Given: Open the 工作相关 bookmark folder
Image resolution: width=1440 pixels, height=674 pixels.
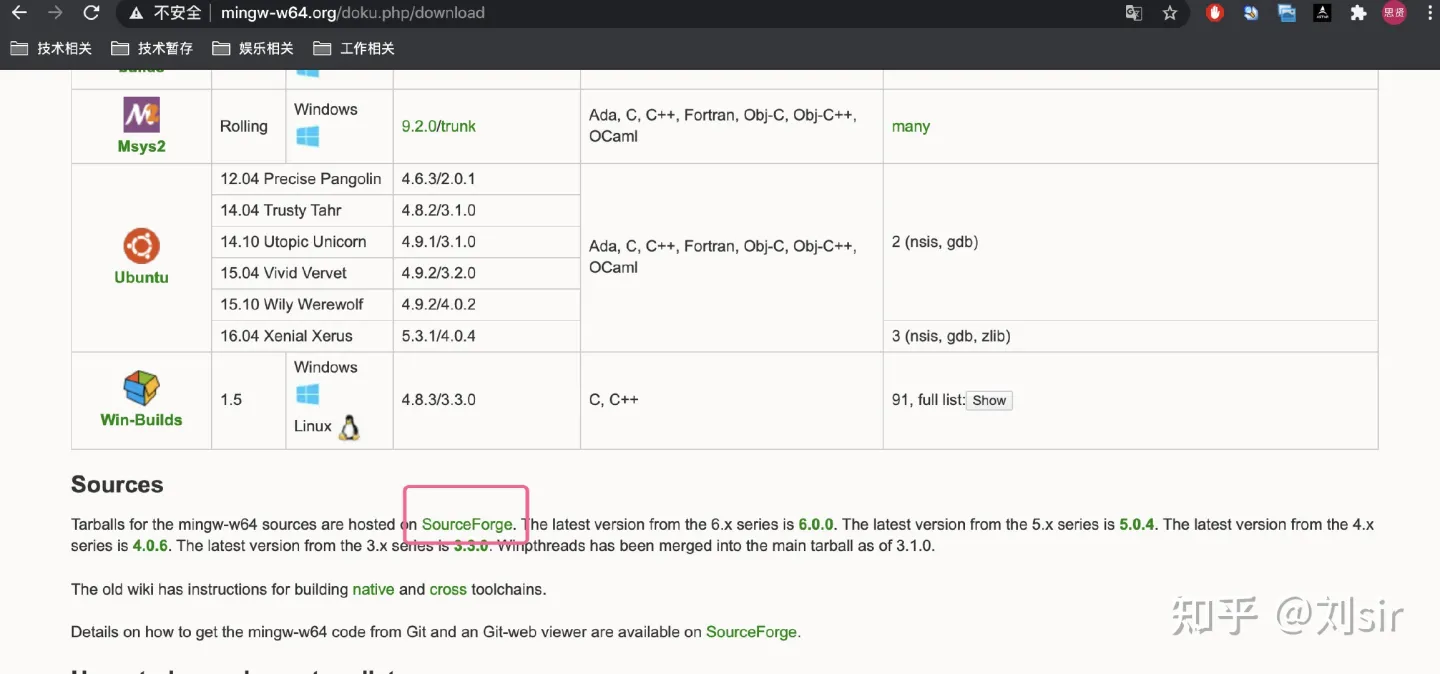Looking at the screenshot, I should coord(354,48).
